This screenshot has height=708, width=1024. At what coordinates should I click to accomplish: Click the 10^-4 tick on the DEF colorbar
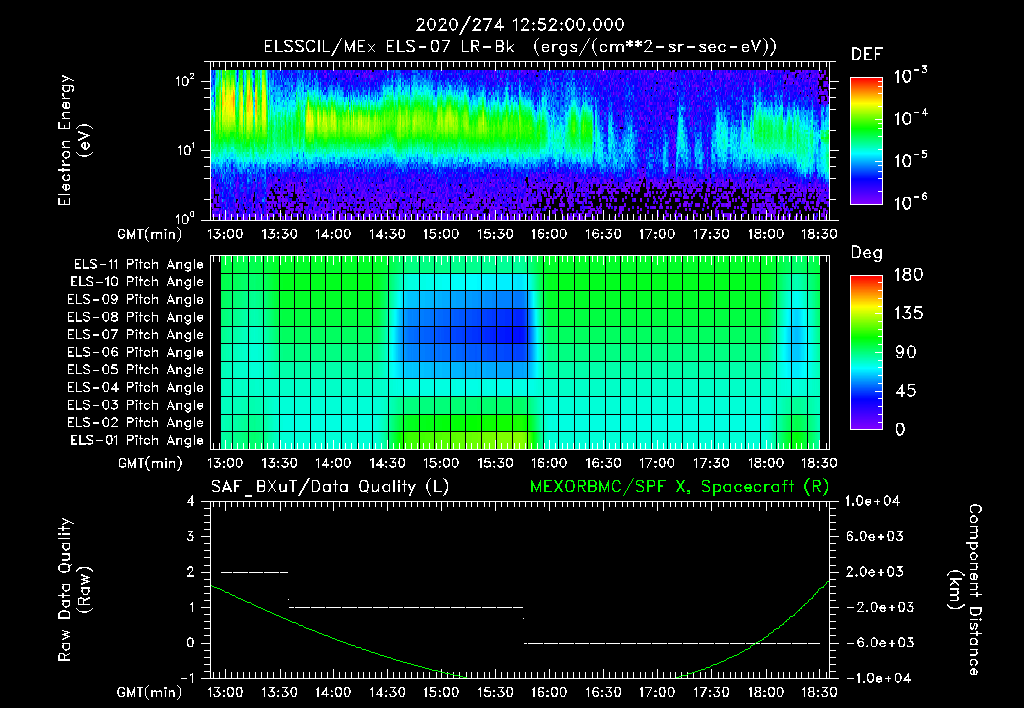click(x=911, y=118)
